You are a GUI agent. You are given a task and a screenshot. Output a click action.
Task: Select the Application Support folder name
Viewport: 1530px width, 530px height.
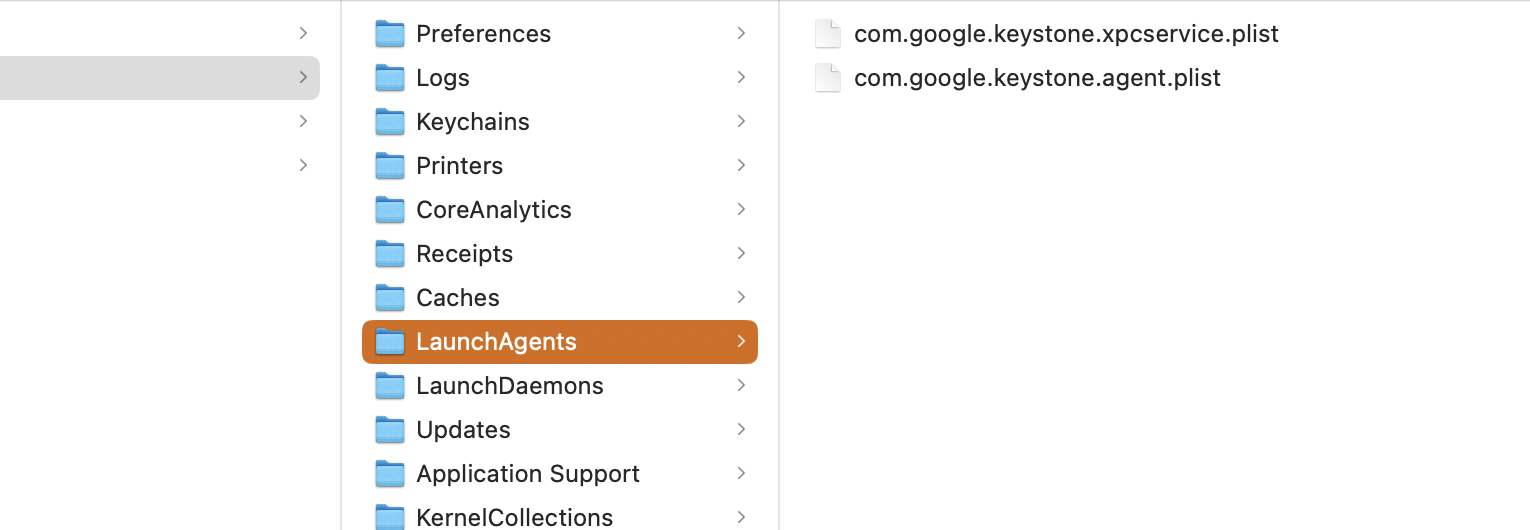point(528,474)
